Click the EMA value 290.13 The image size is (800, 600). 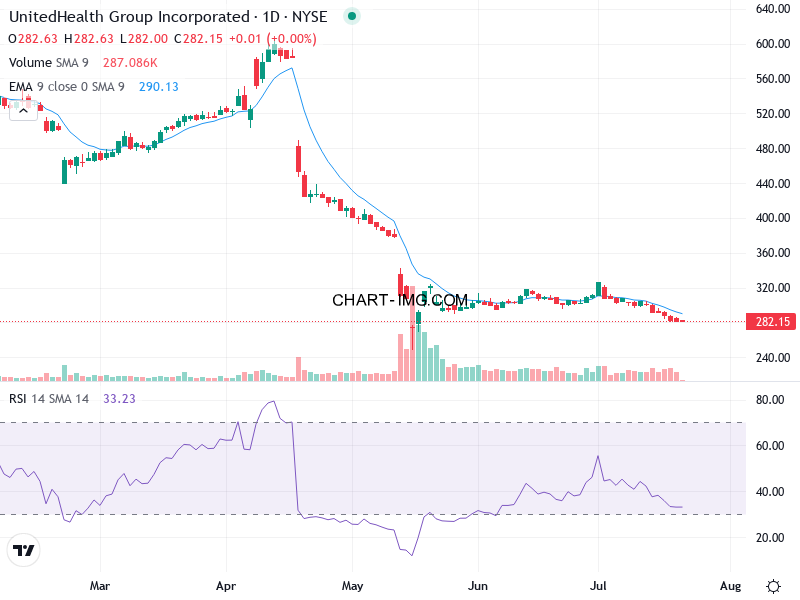click(159, 87)
